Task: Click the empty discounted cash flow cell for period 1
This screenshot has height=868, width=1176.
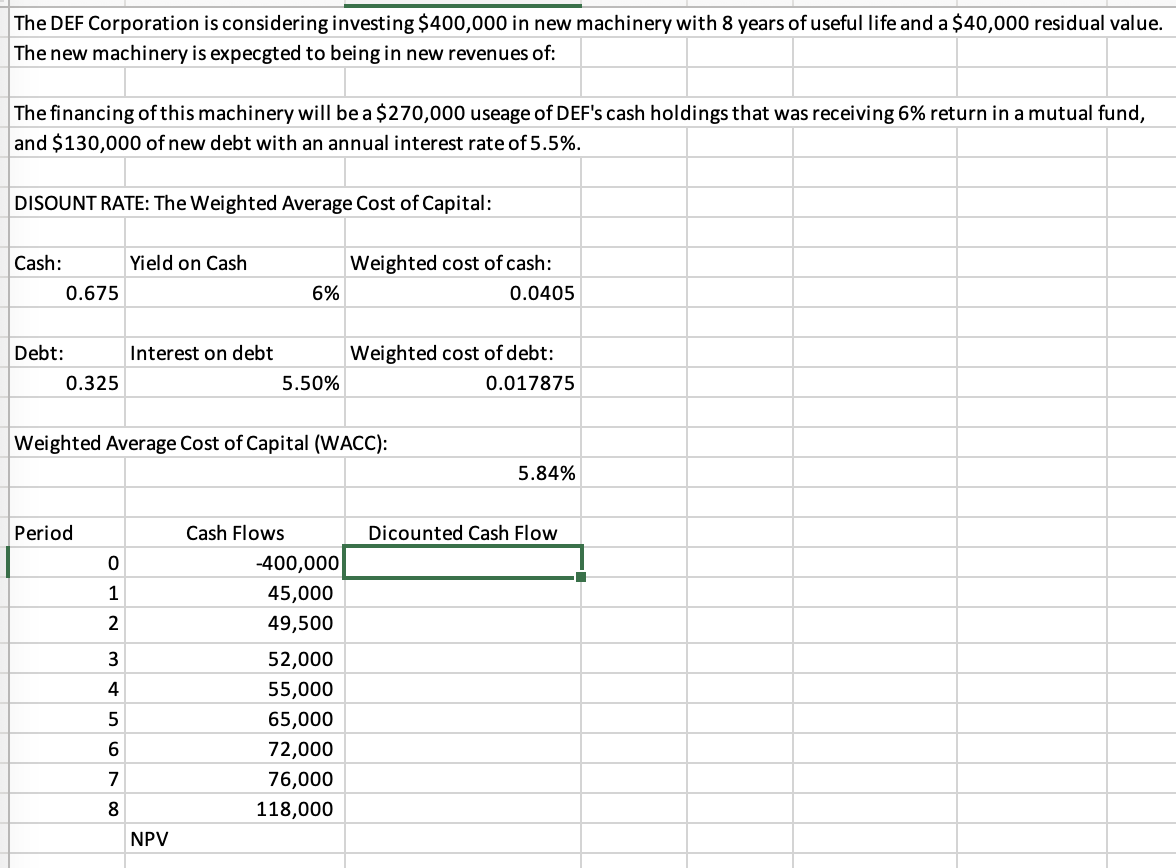Action: (463, 593)
